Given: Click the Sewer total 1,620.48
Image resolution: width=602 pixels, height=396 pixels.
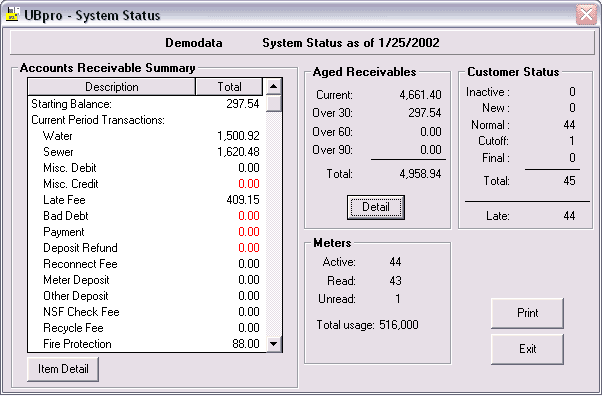Looking at the screenshot, I should point(238,152).
